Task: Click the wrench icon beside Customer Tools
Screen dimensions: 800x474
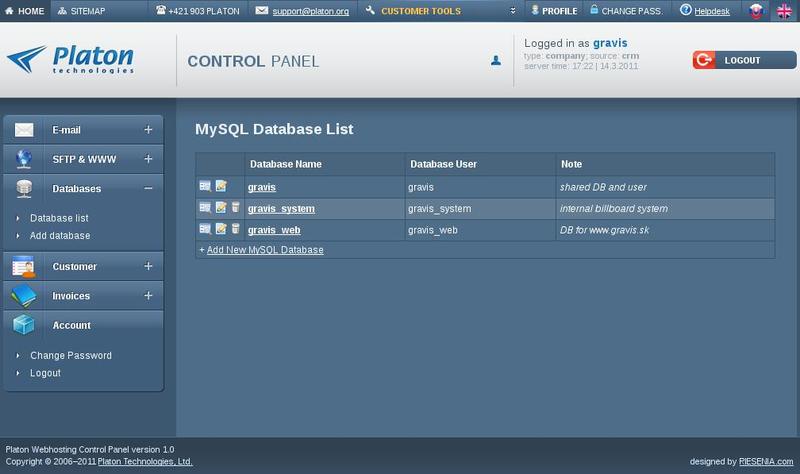Action: click(370, 10)
